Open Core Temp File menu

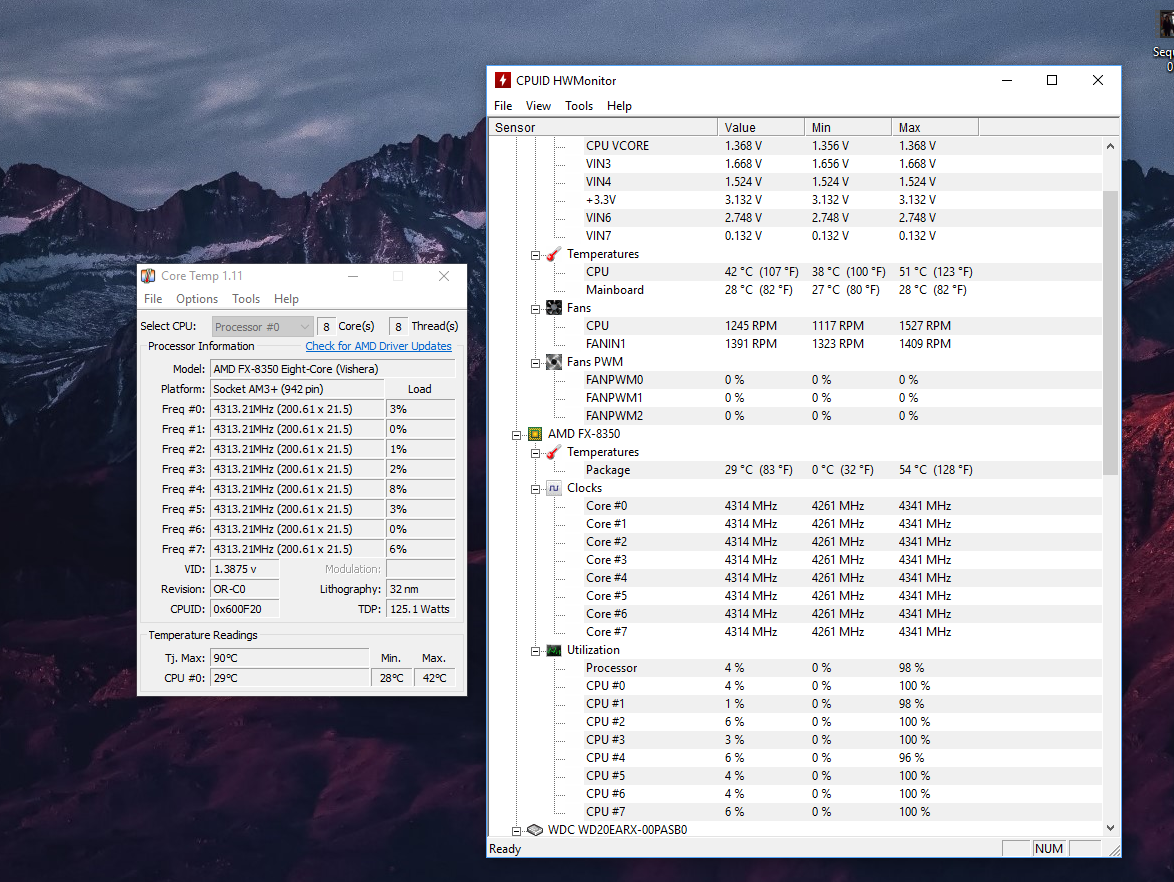click(x=153, y=299)
